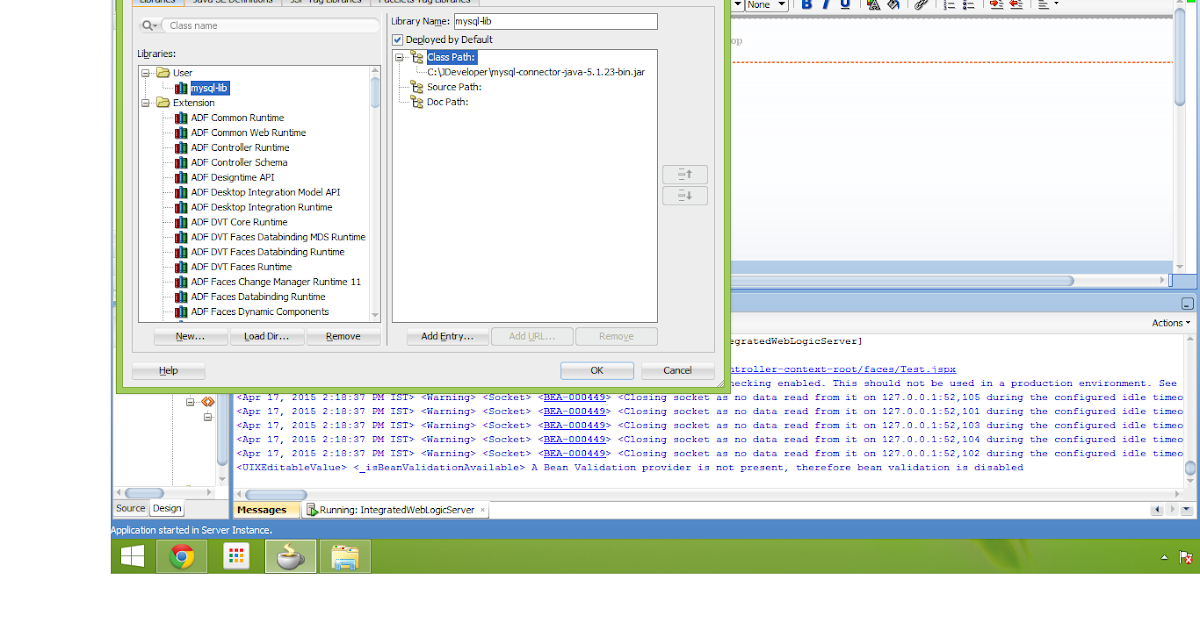Select the mysql-lib library
The height and width of the screenshot is (630, 1200).
210,88
